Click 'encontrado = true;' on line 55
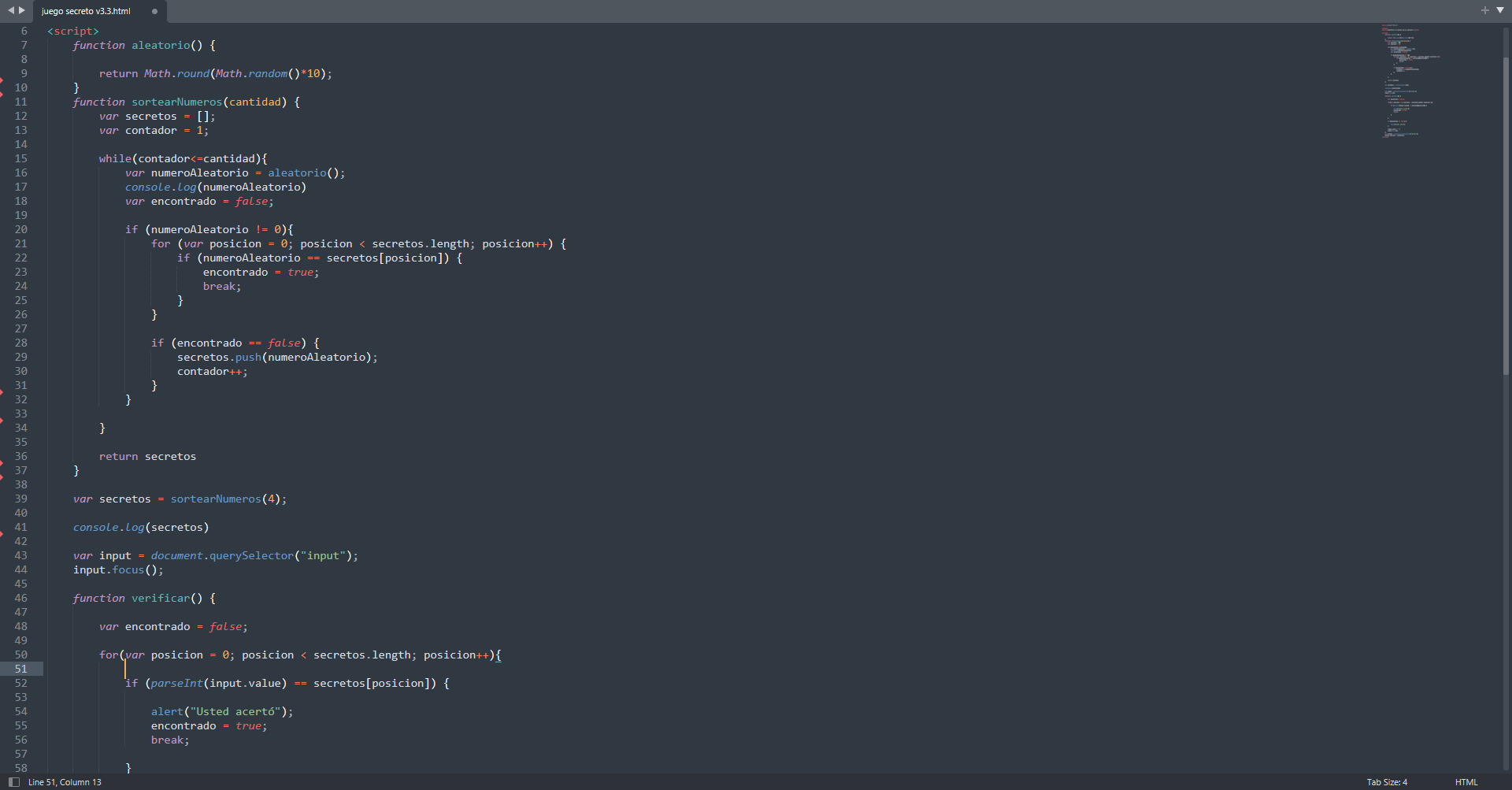 coord(209,725)
